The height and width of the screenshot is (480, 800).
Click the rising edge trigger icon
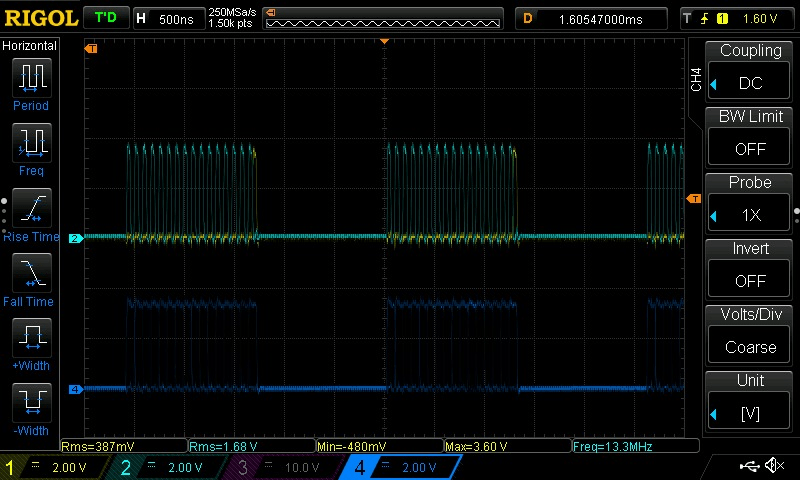705,19
